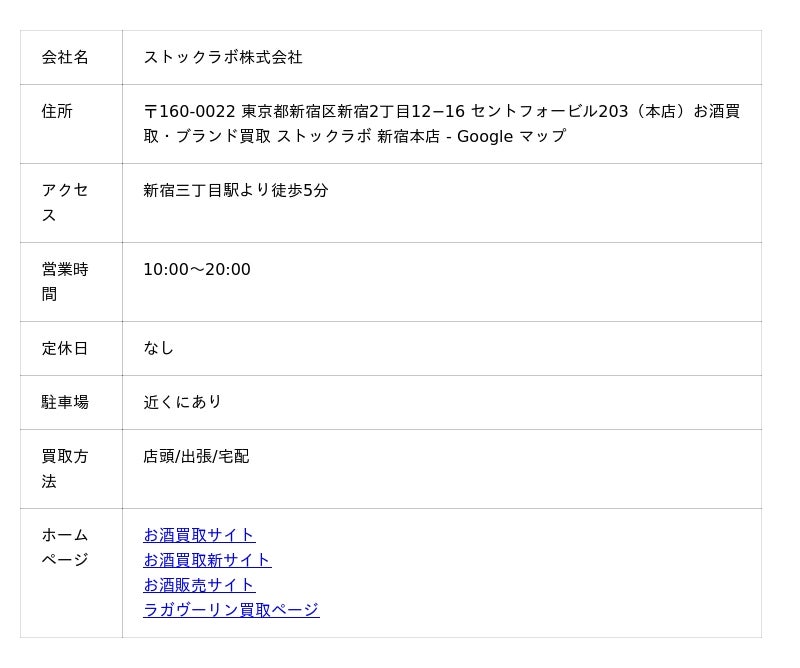Click the 店頭/出張/宅配 purchase method text
This screenshot has height=668, width=800.
tap(196, 456)
